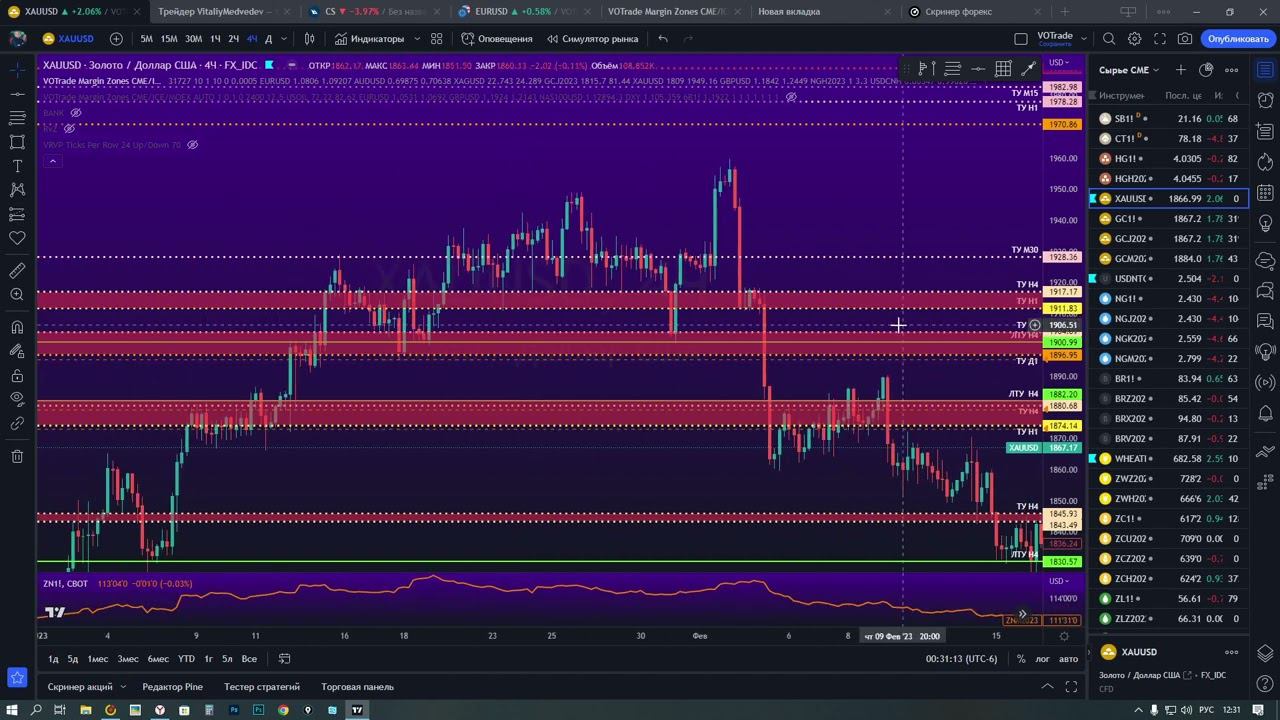Collapse the bottom panel chevron
This screenshot has width=1280, height=720.
click(x=1047, y=687)
